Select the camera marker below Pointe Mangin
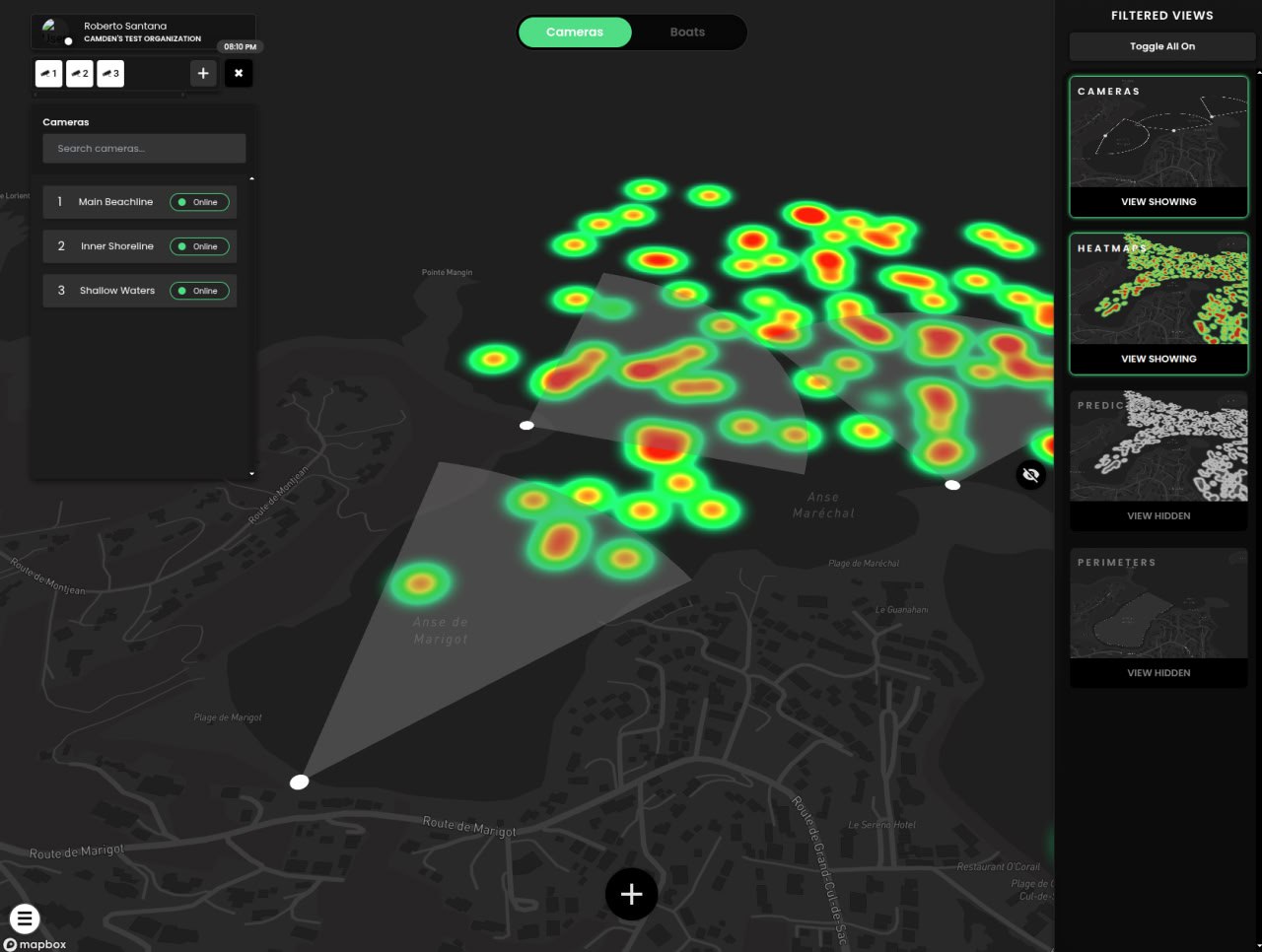The image size is (1262, 952). (526, 425)
